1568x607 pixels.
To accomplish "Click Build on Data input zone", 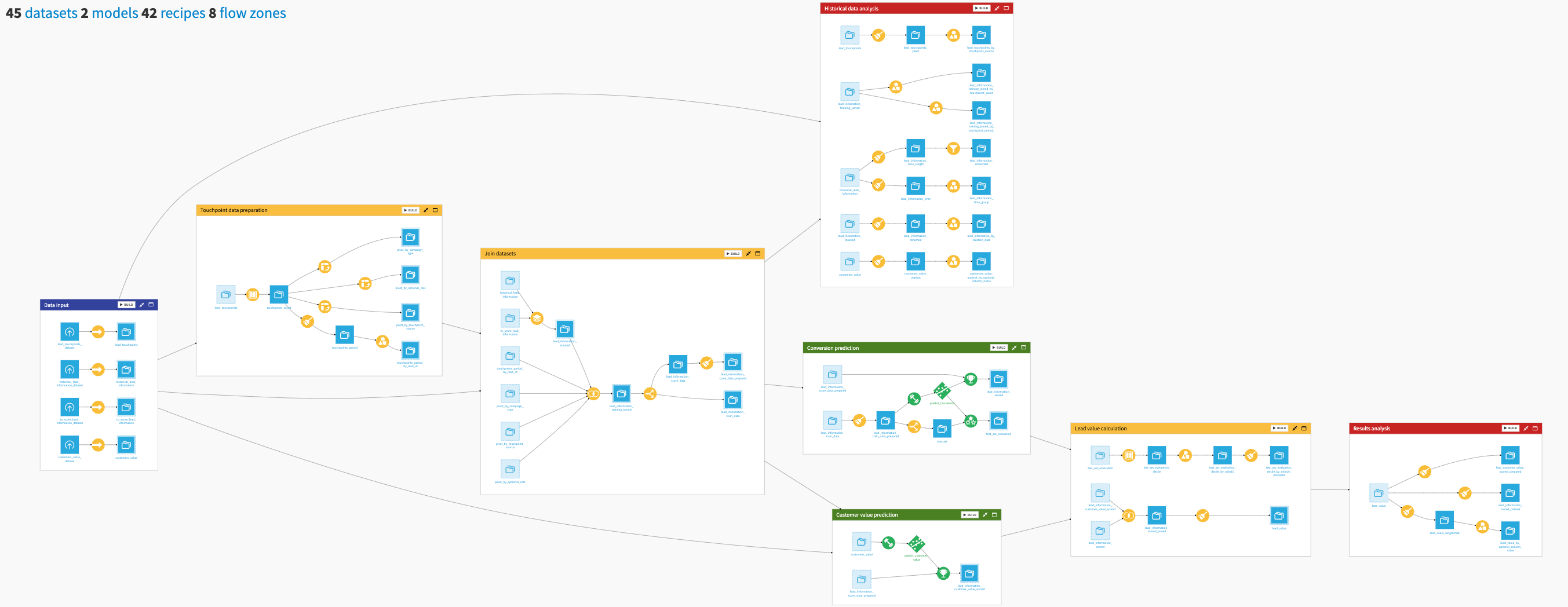I will (126, 305).
